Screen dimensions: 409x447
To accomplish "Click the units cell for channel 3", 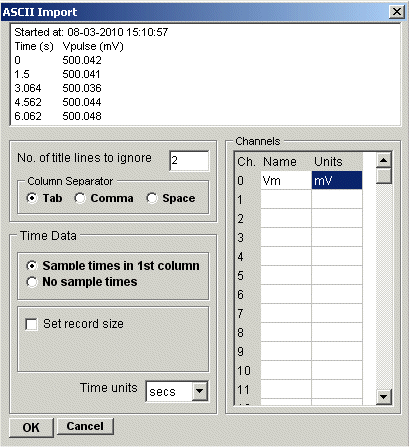I will (x=337, y=237).
